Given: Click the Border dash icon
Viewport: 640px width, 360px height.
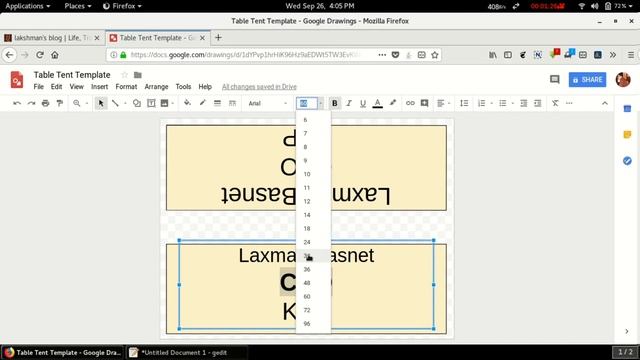Looking at the screenshot, I should pyautogui.click(x=232, y=103).
